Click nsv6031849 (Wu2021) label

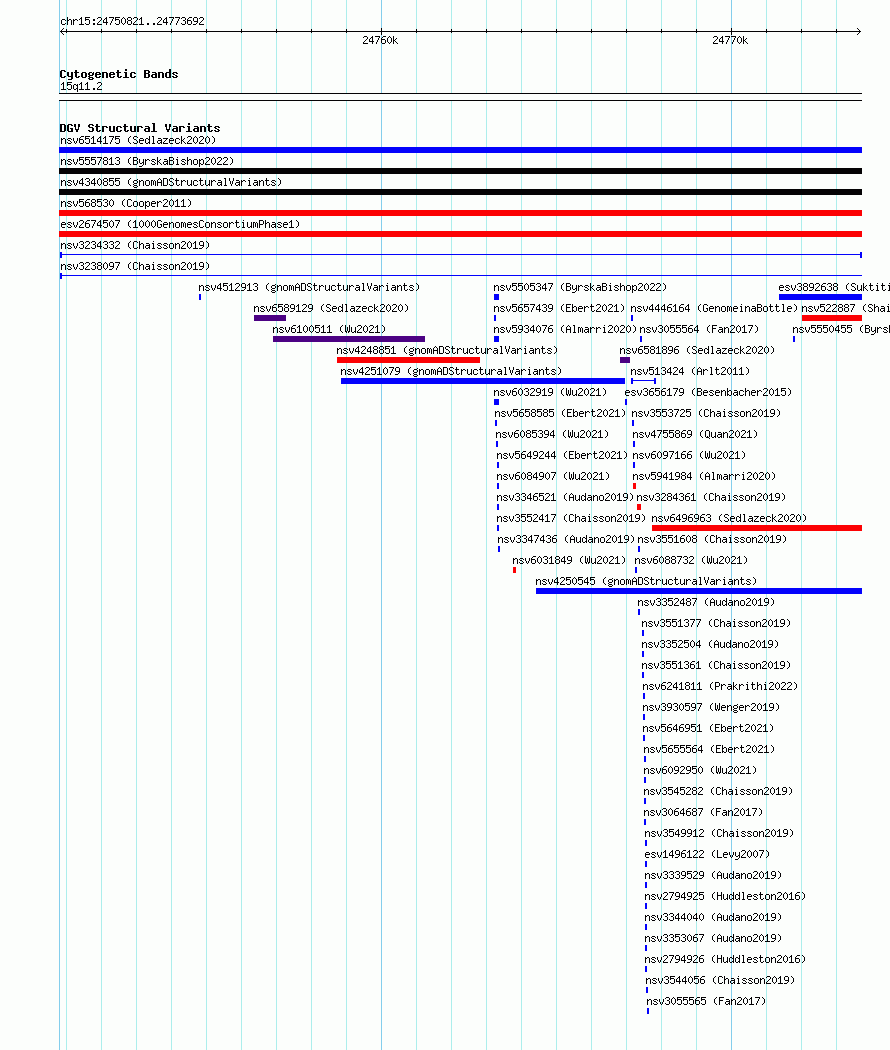(569, 560)
